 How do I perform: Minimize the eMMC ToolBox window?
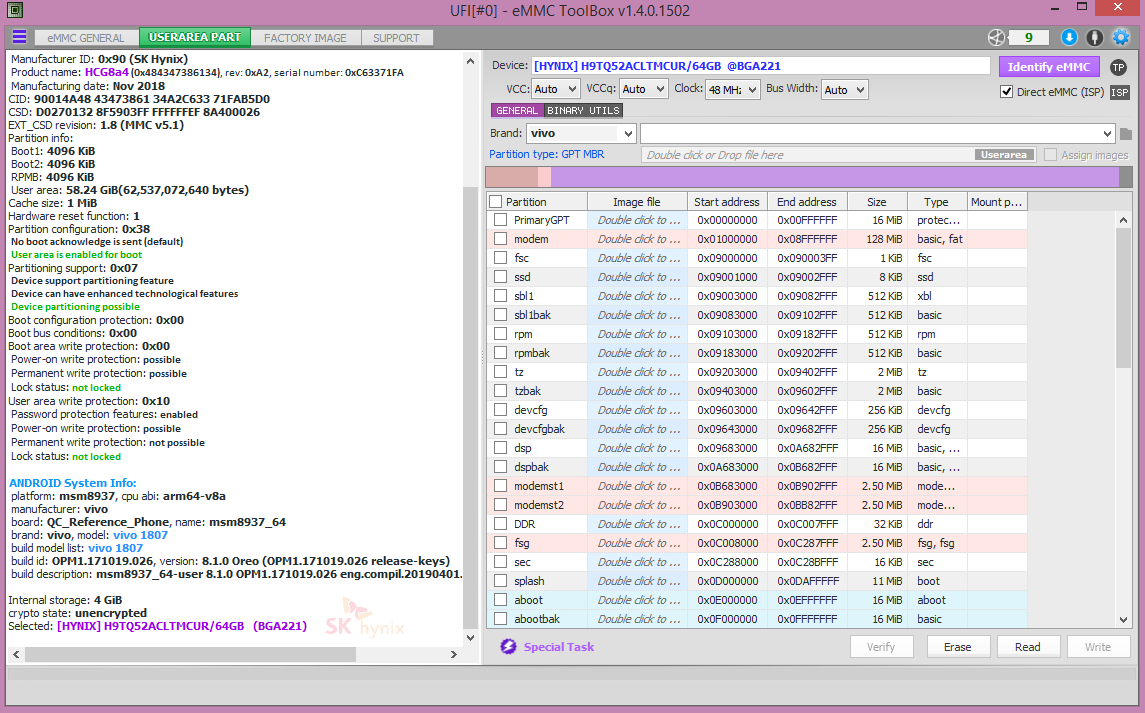point(1055,9)
